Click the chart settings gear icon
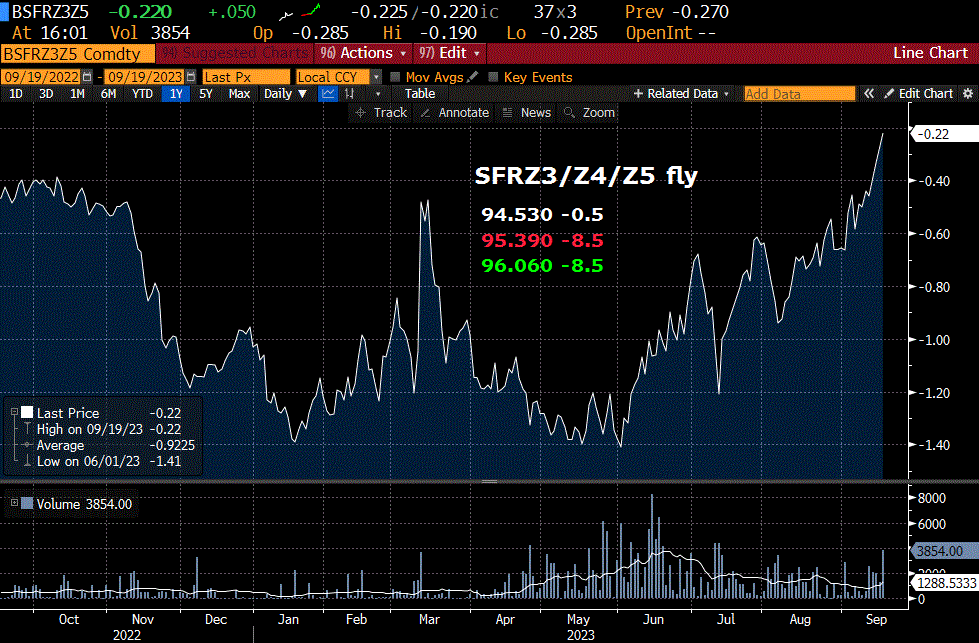979x643 pixels. click(968, 94)
